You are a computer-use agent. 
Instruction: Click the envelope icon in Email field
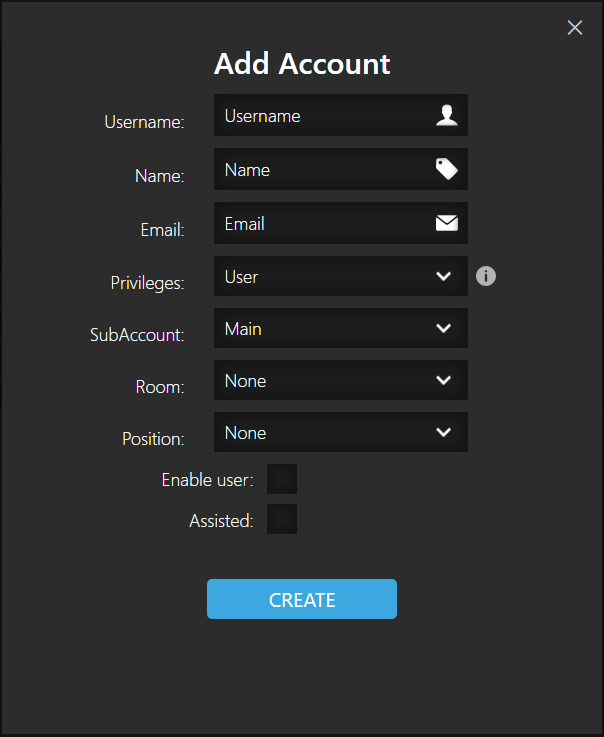pos(447,223)
